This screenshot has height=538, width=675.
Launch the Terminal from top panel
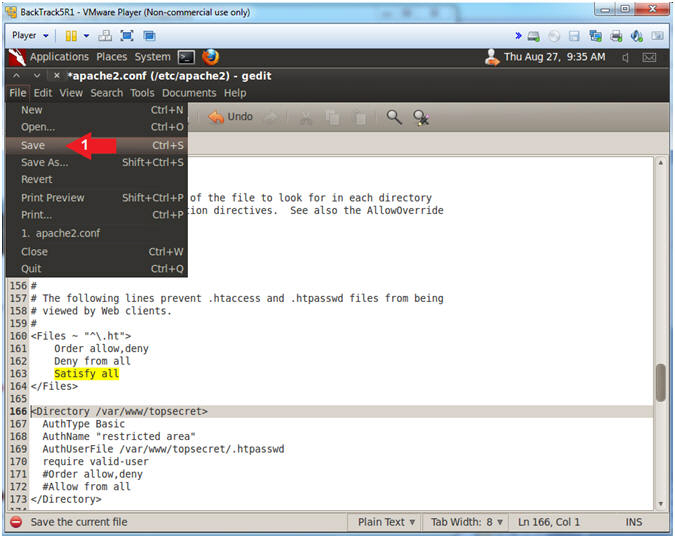click(186, 57)
